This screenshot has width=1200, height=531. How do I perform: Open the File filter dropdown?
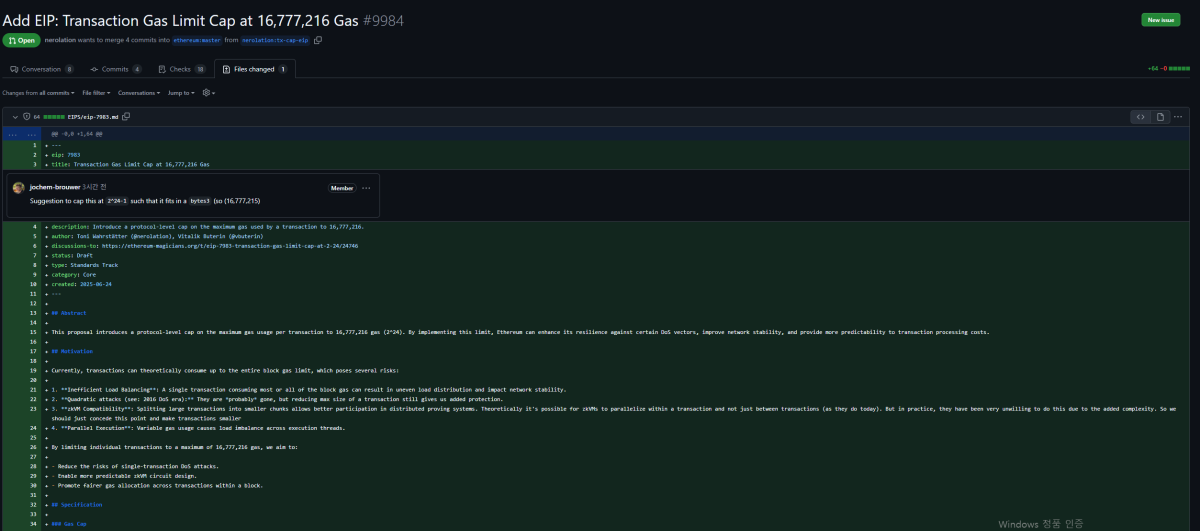[95, 92]
